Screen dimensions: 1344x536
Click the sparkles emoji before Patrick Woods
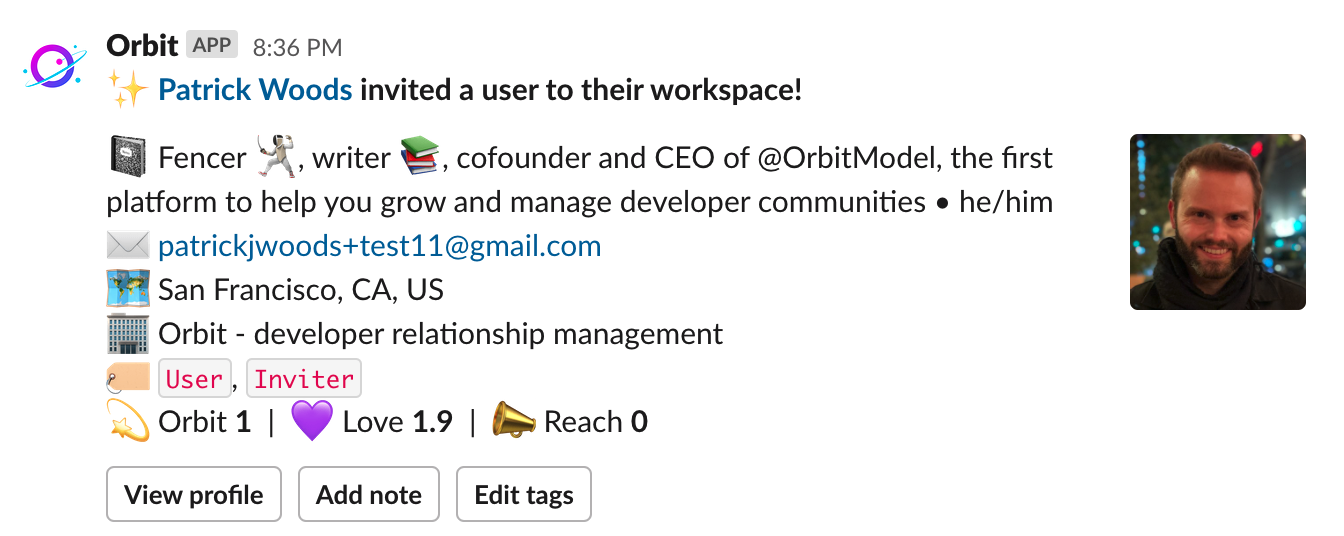click(x=128, y=91)
